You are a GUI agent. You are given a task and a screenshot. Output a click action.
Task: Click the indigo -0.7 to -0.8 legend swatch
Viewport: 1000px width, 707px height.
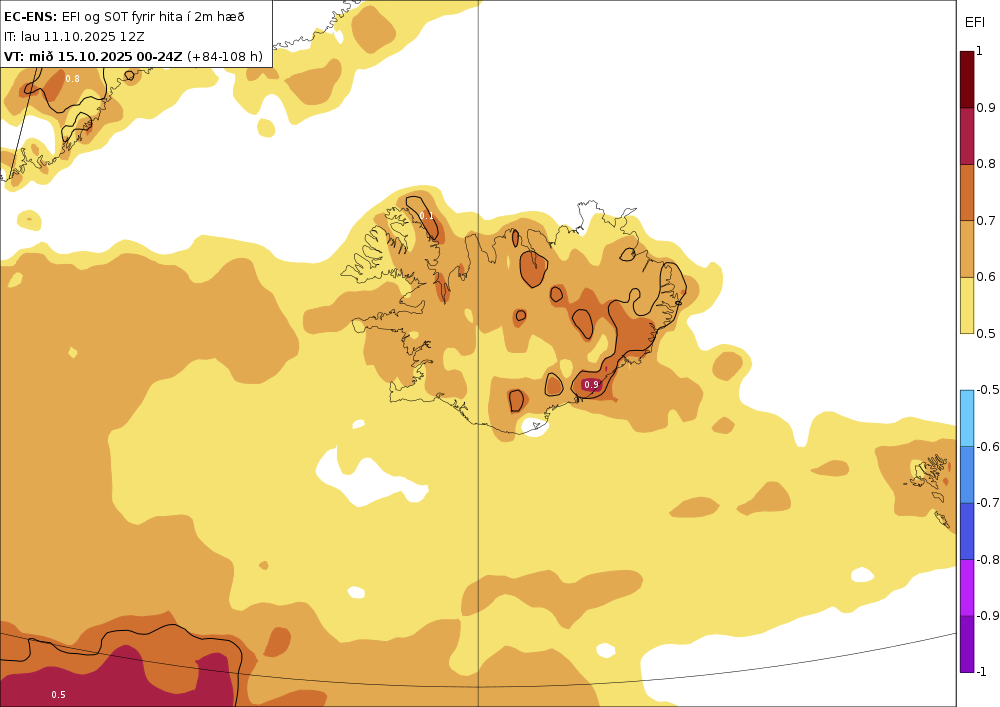pos(967,531)
